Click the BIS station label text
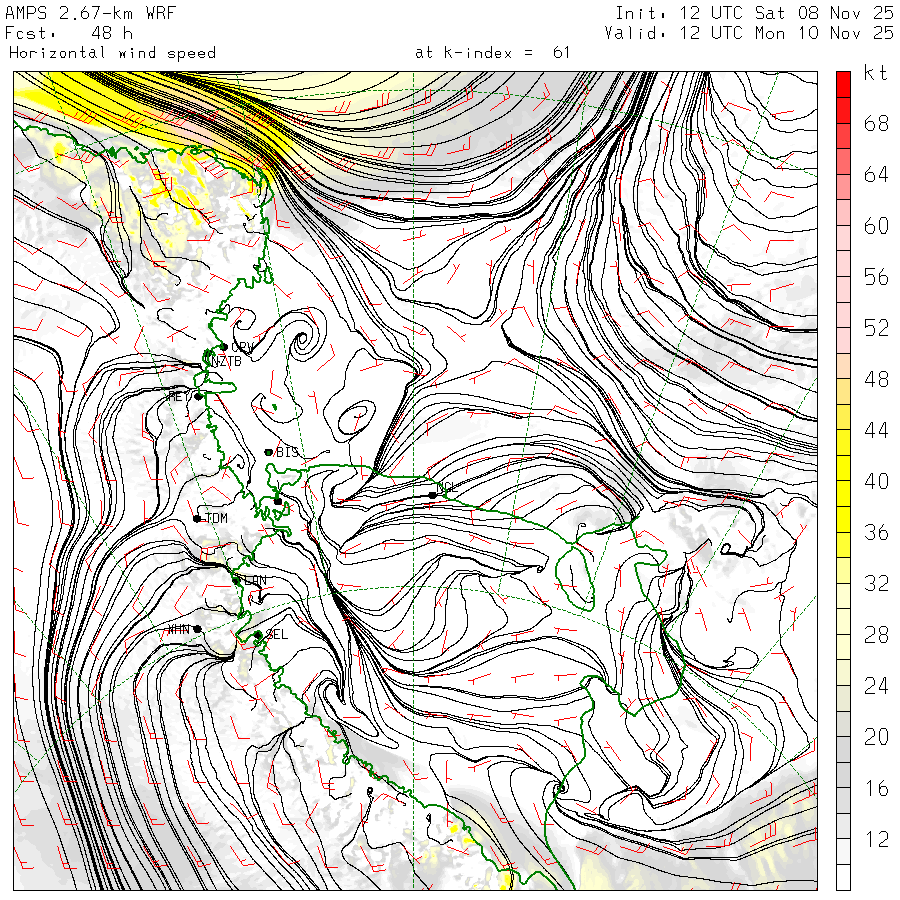 (x=288, y=452)
